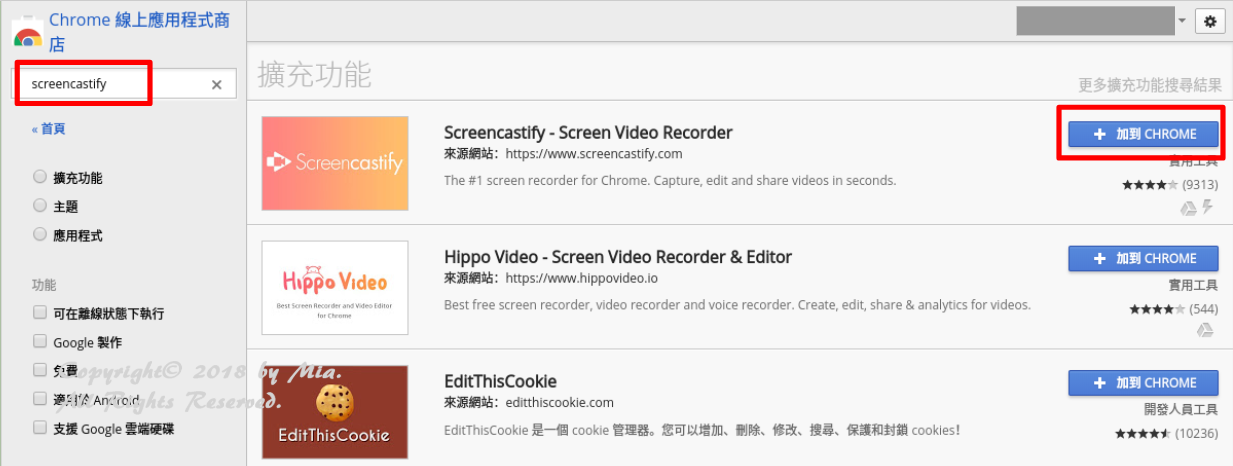Click Hippo Video Google Drive support icon
Image resolution: width=1233 pixels, height=466 pixels.
tap(1205, 330)
